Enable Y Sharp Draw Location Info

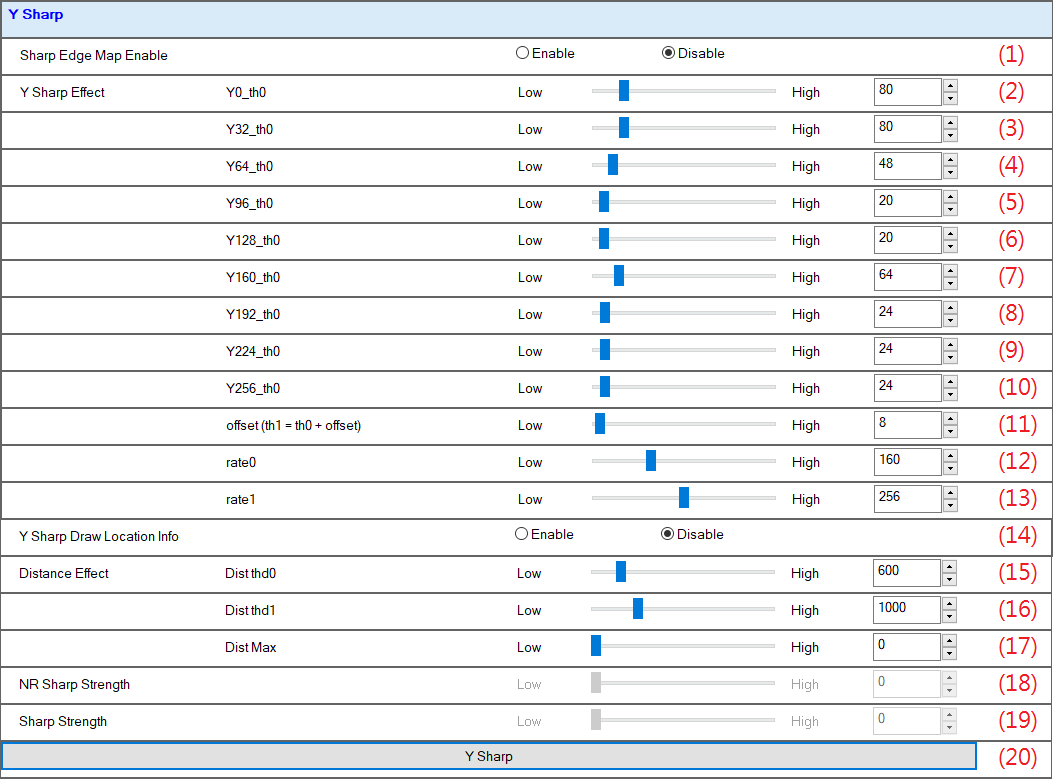[x=521, y=534]
